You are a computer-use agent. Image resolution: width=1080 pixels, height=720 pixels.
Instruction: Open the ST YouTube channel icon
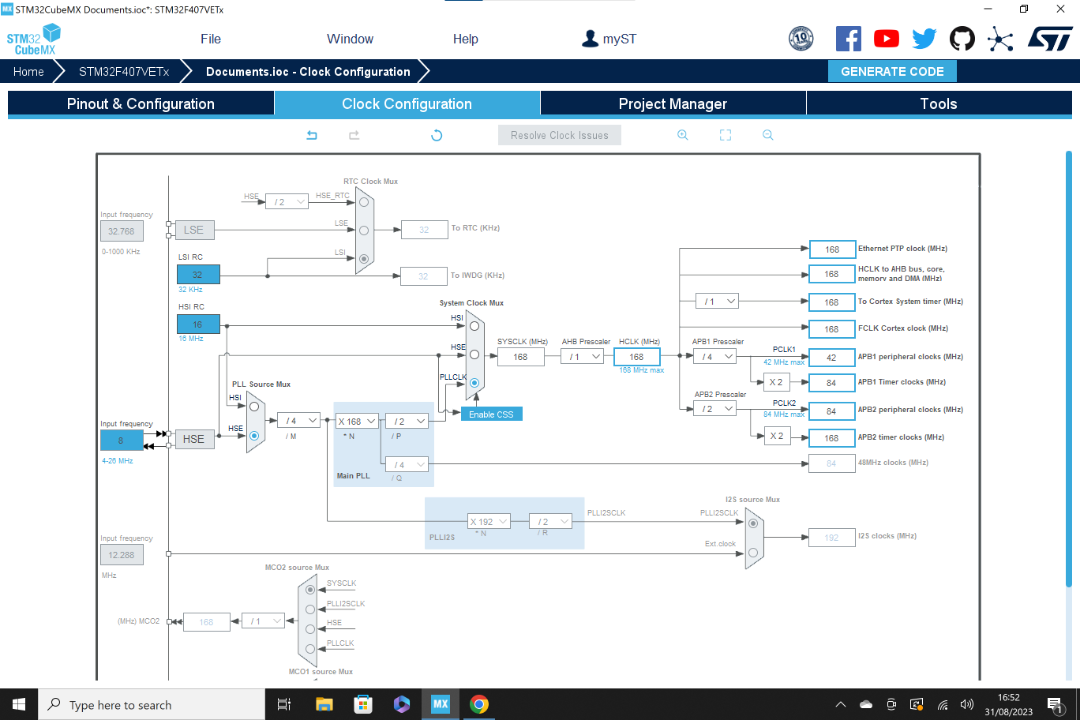click(x=886, y=39)
